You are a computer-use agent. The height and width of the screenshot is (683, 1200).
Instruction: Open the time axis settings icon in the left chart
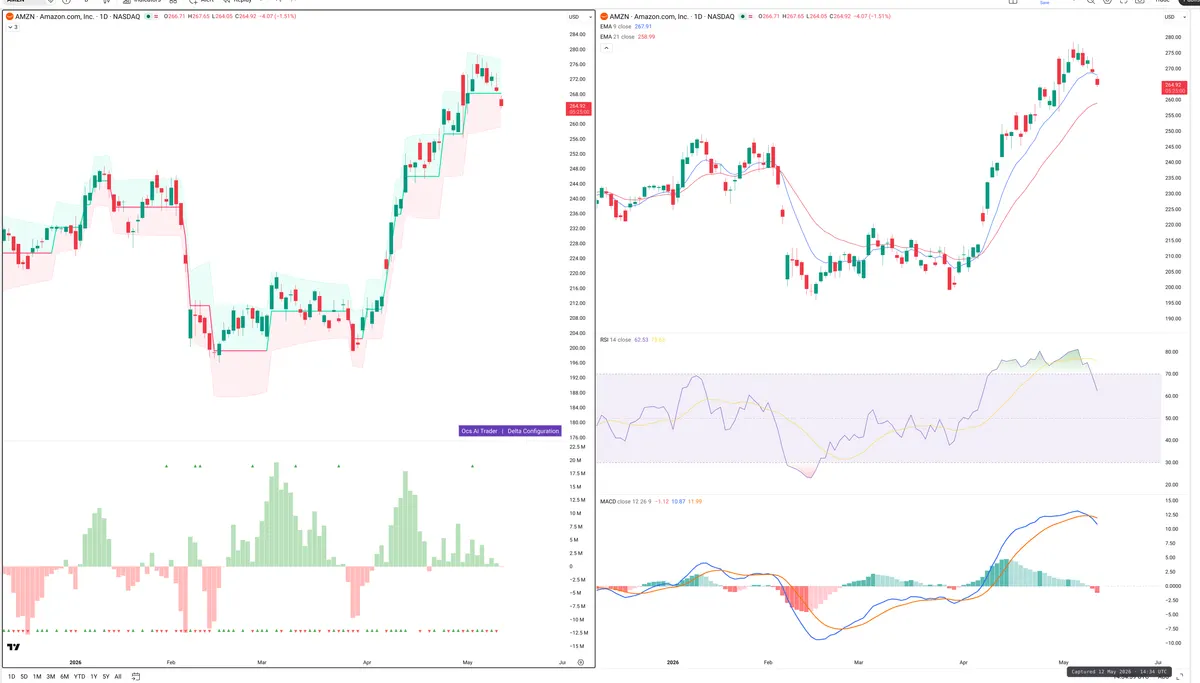tap(580, 662)
